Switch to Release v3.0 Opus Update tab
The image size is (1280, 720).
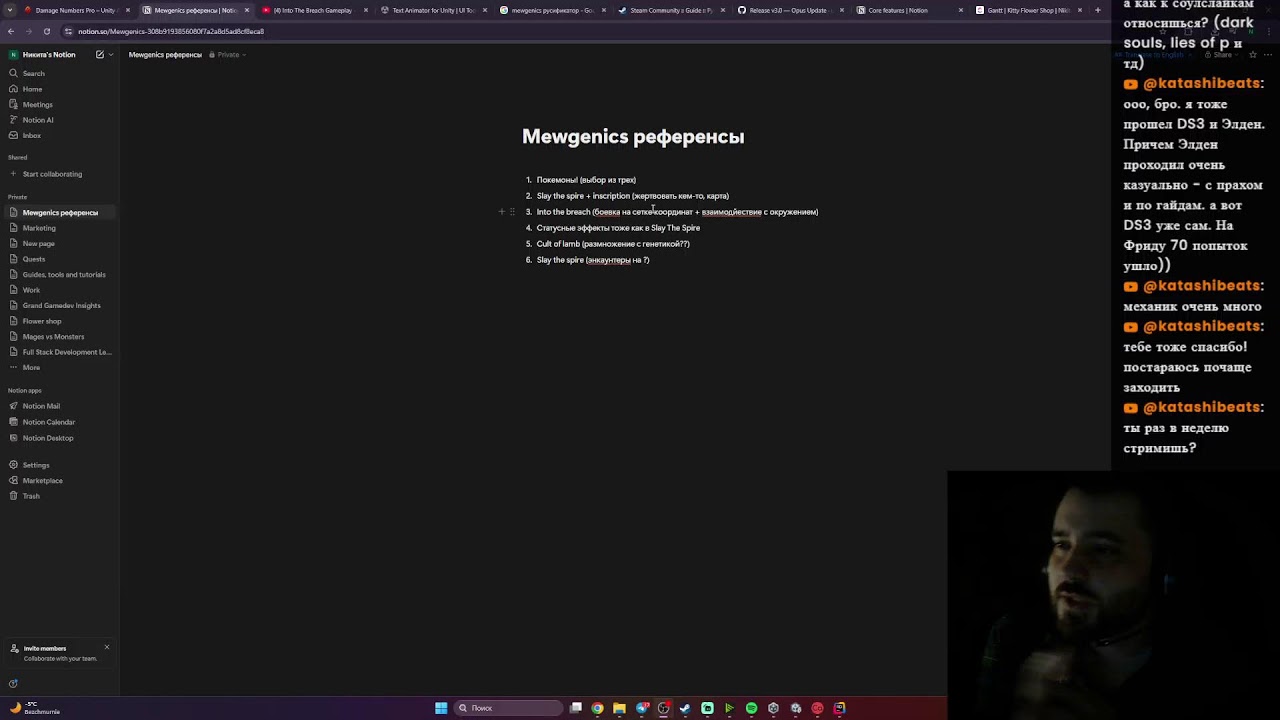(x=789, y=10)
